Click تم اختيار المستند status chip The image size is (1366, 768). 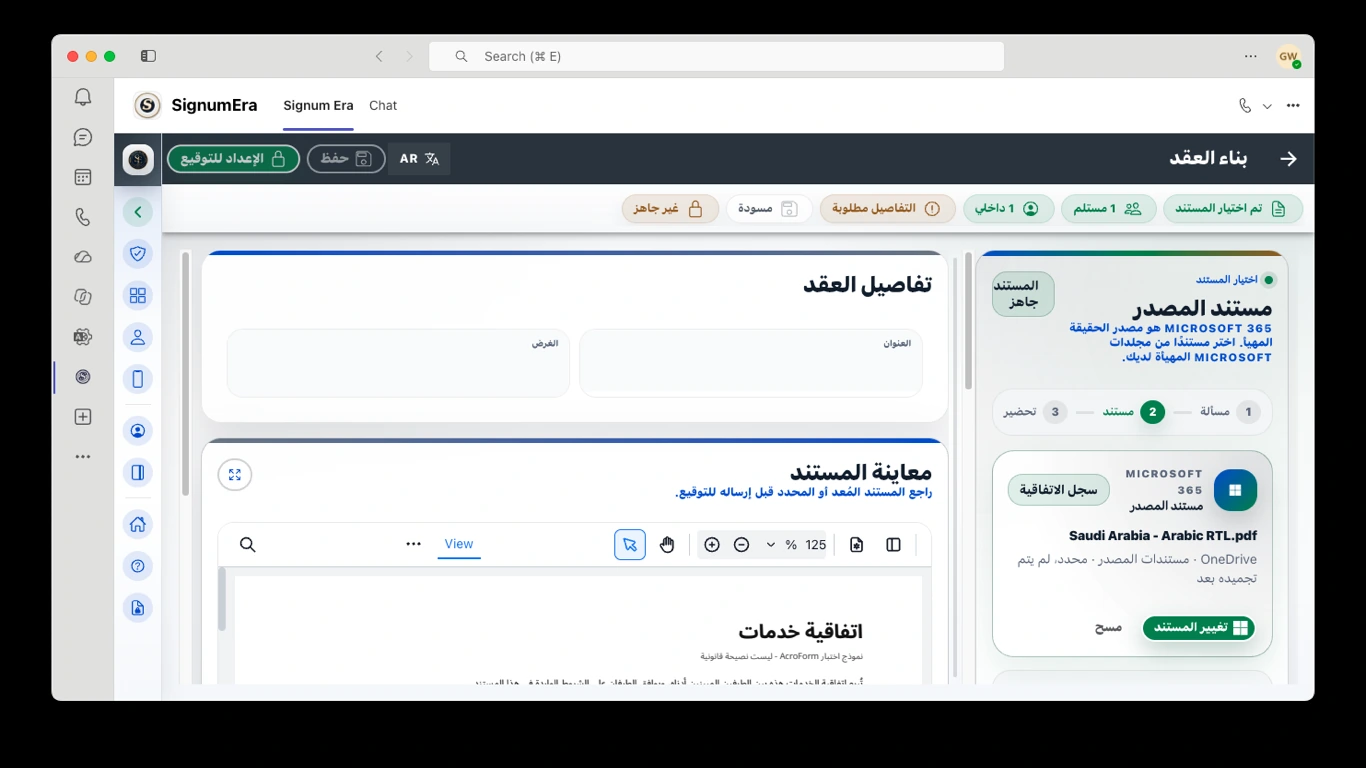tap(1232, 209)
